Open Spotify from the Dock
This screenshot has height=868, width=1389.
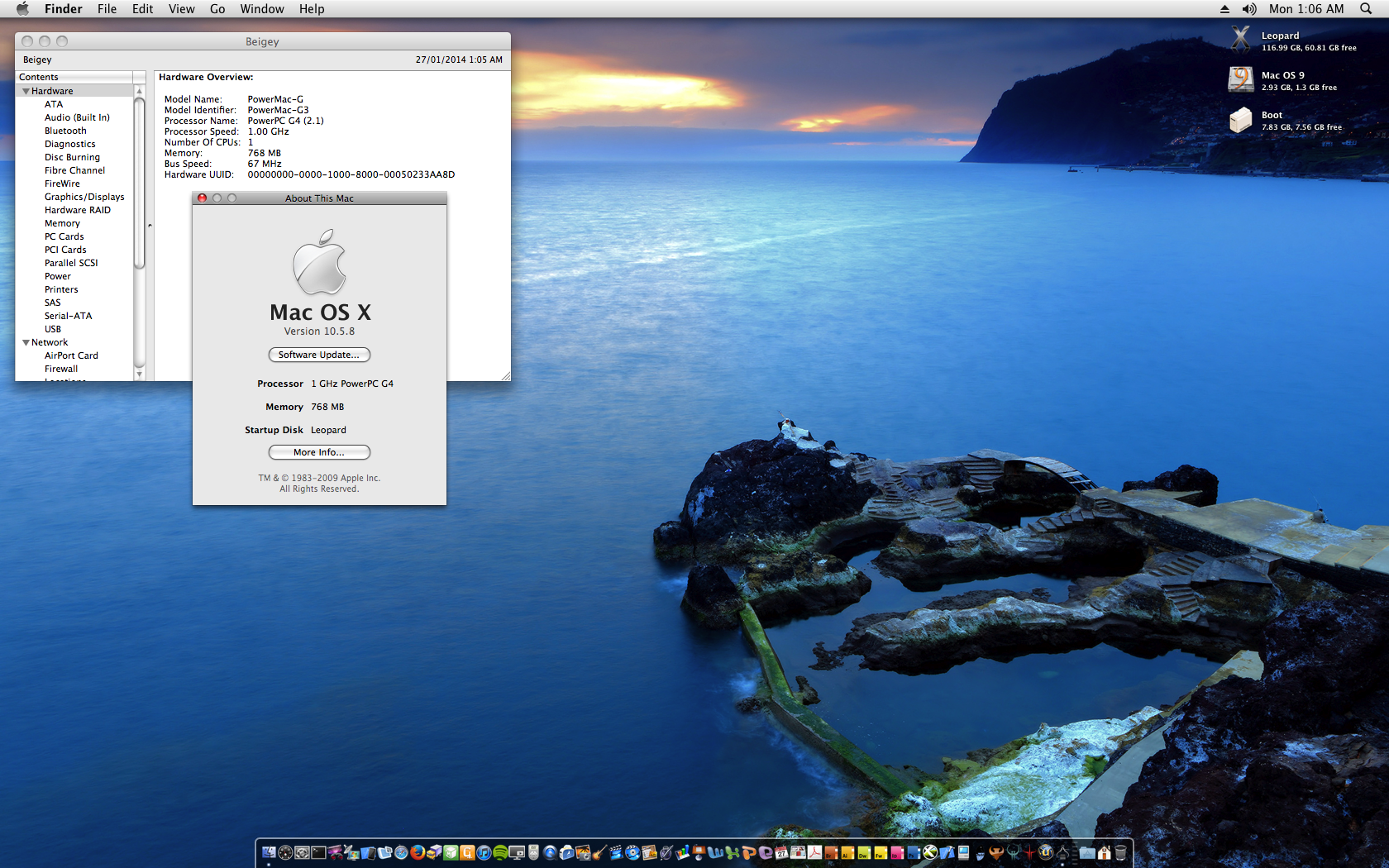click(x=500, y=852)
